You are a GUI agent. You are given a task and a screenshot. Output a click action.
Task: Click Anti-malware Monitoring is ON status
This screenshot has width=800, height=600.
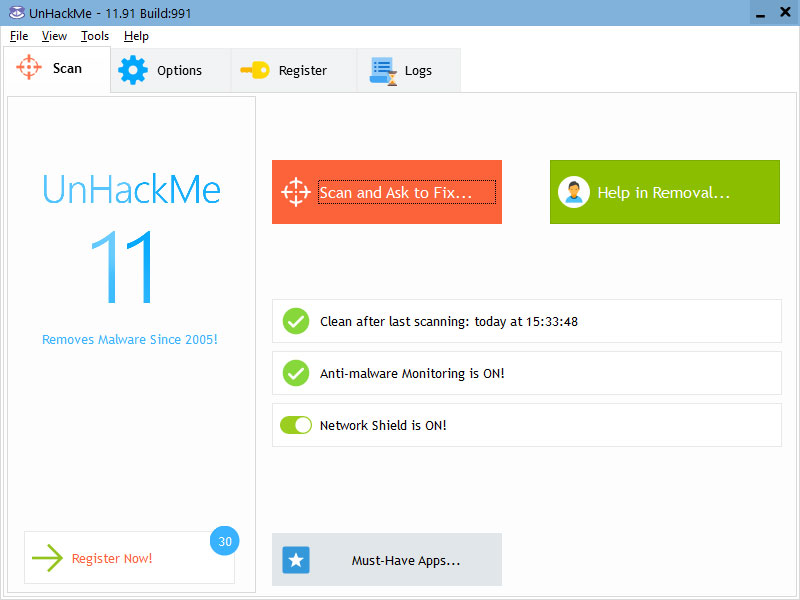412,373
